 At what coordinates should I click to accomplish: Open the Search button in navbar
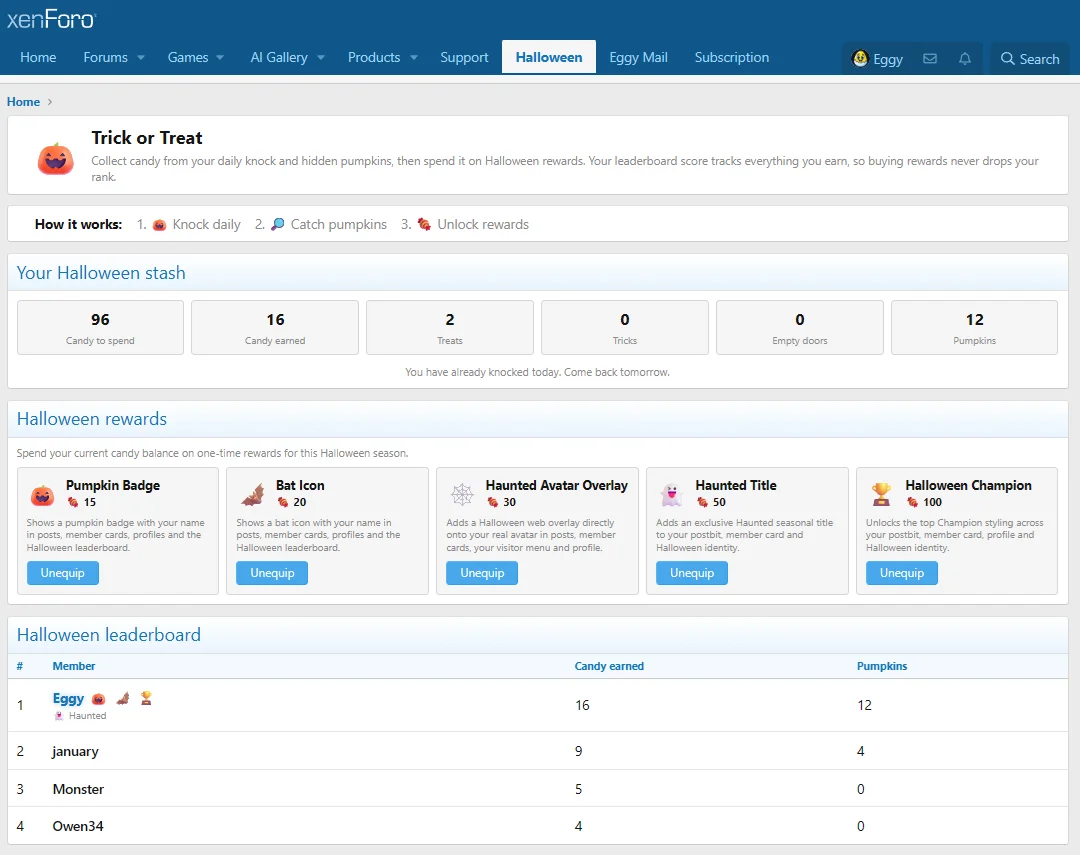(1030, 59)
